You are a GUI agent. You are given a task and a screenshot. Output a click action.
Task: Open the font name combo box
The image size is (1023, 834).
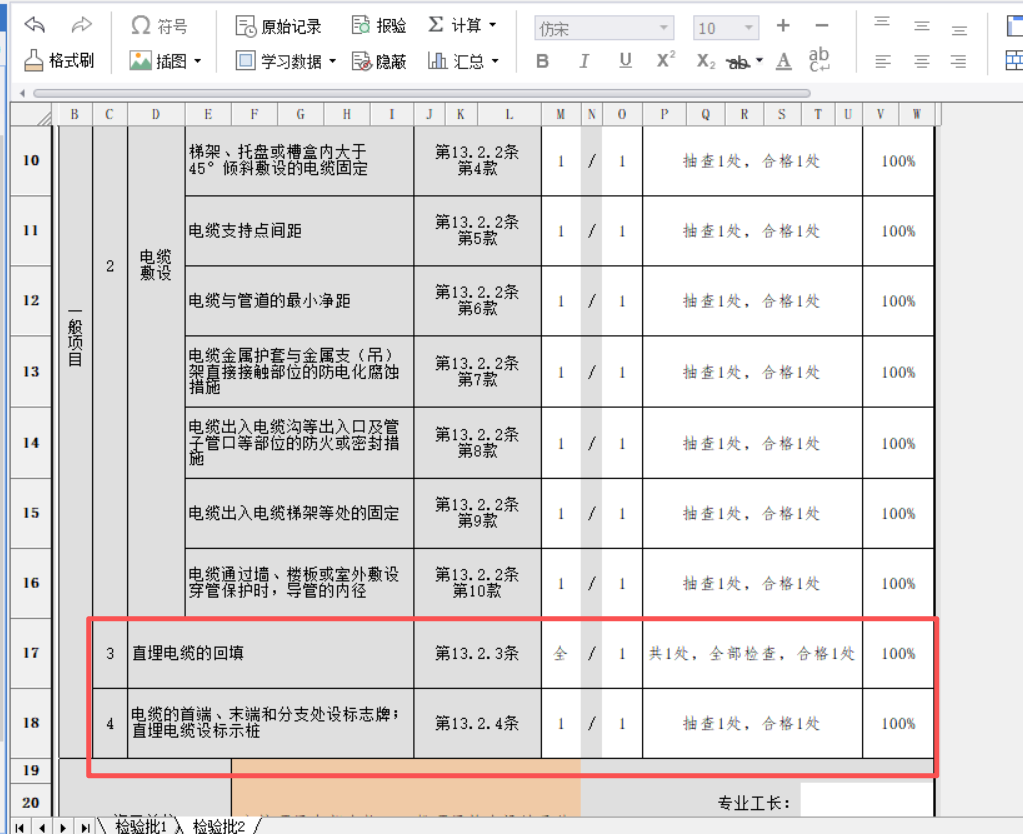pos(604,28)
